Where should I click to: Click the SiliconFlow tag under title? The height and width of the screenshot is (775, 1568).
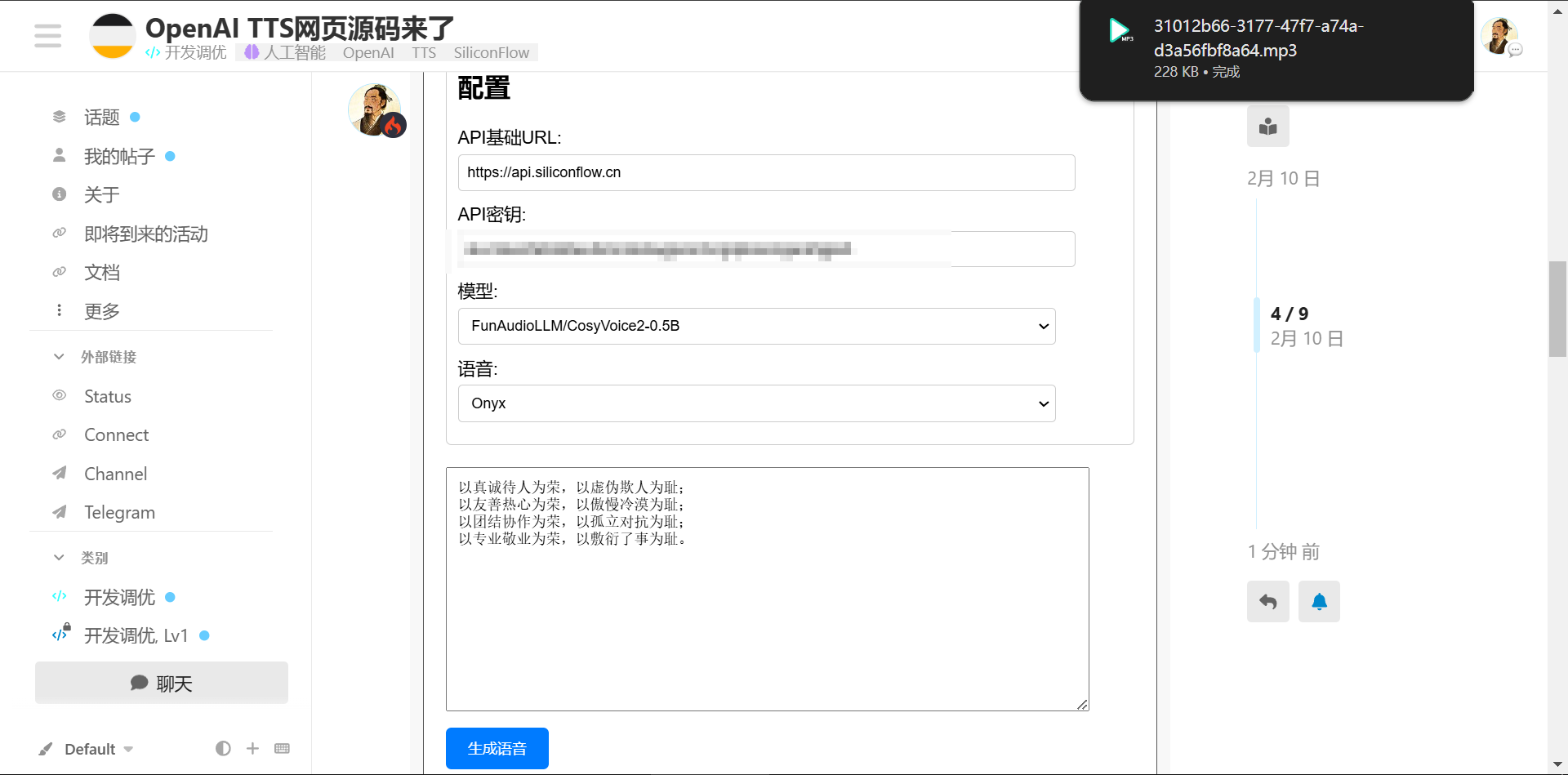click(x=492, y=52)
